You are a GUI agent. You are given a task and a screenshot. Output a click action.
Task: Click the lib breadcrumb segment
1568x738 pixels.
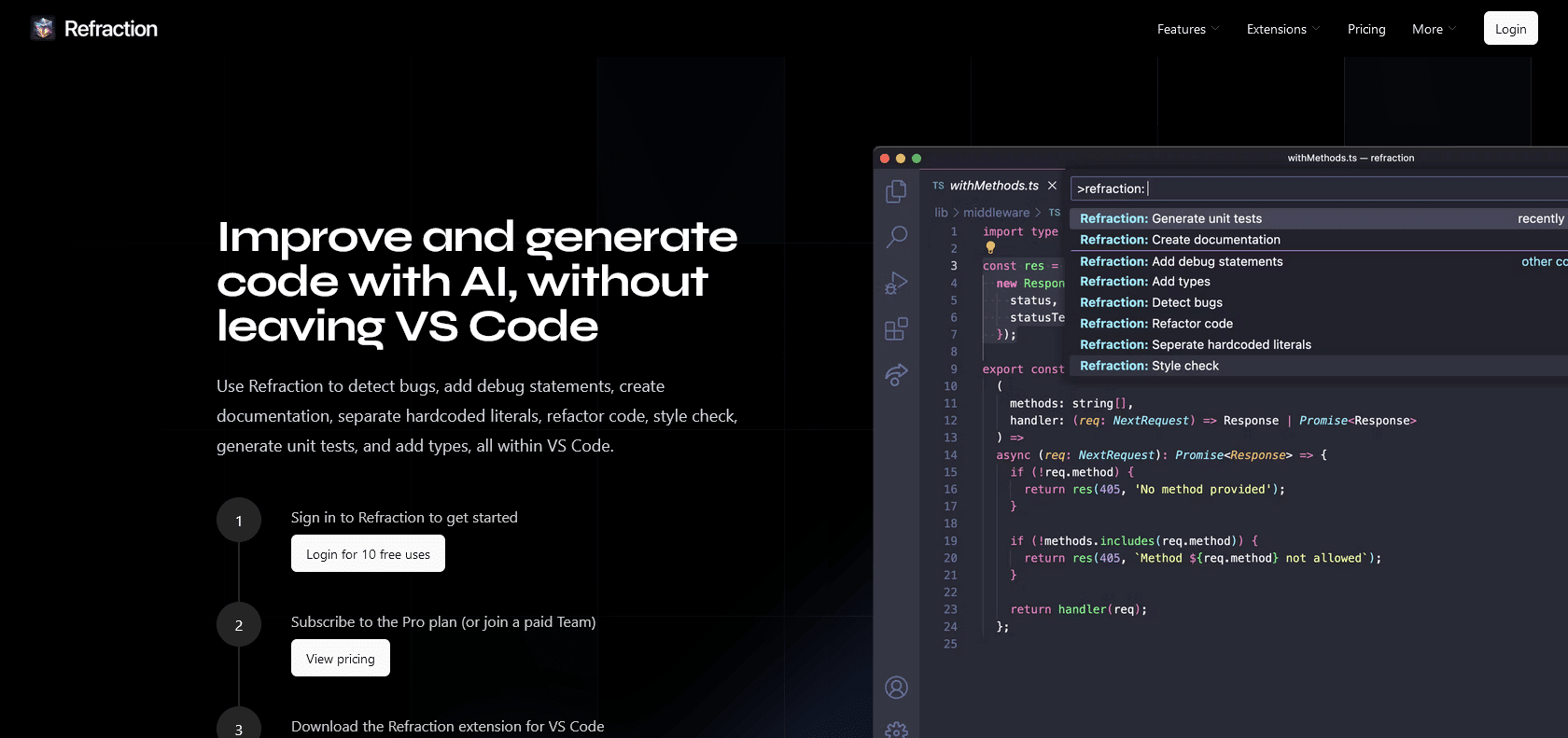click(x=942, y=213)
